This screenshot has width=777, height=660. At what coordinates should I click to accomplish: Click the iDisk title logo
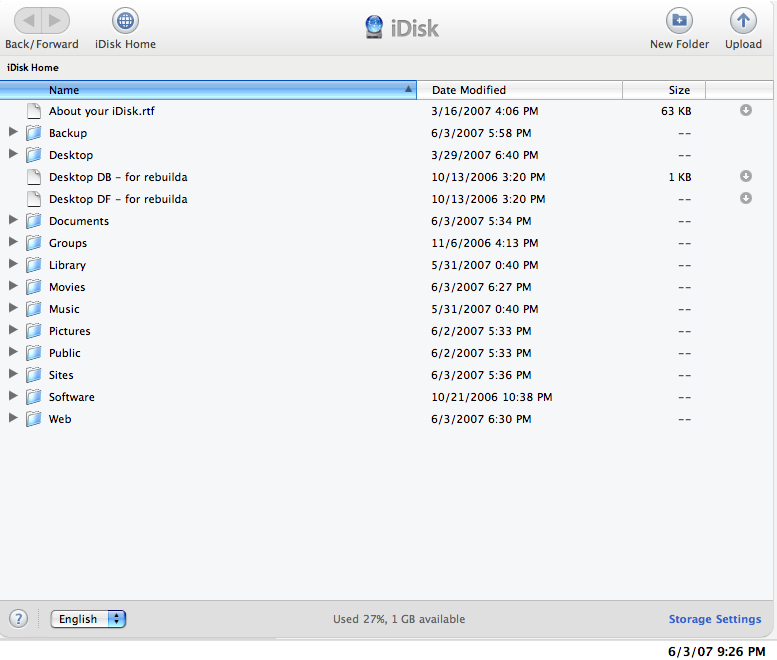(401, 28)
